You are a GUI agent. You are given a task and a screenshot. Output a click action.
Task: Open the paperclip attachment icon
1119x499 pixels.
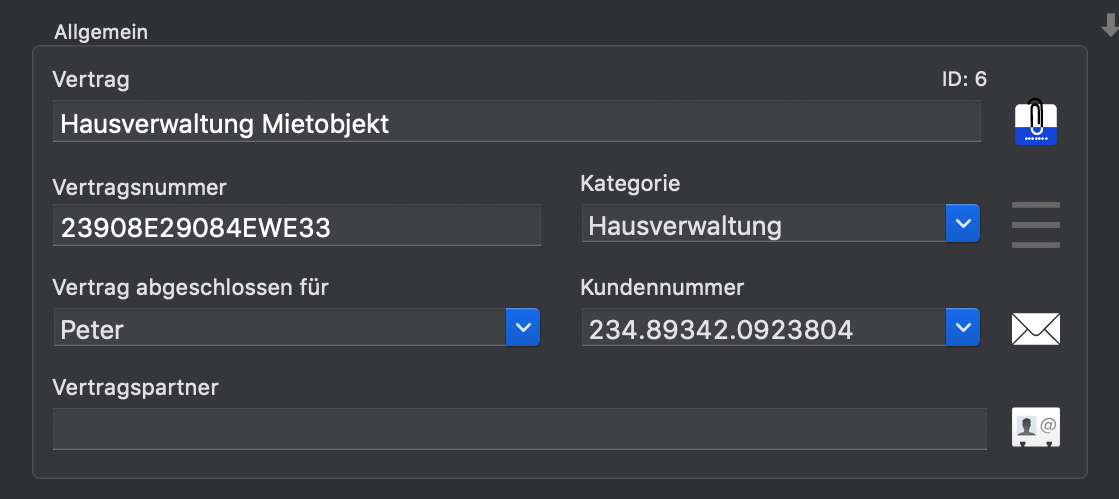point(1036,122)
